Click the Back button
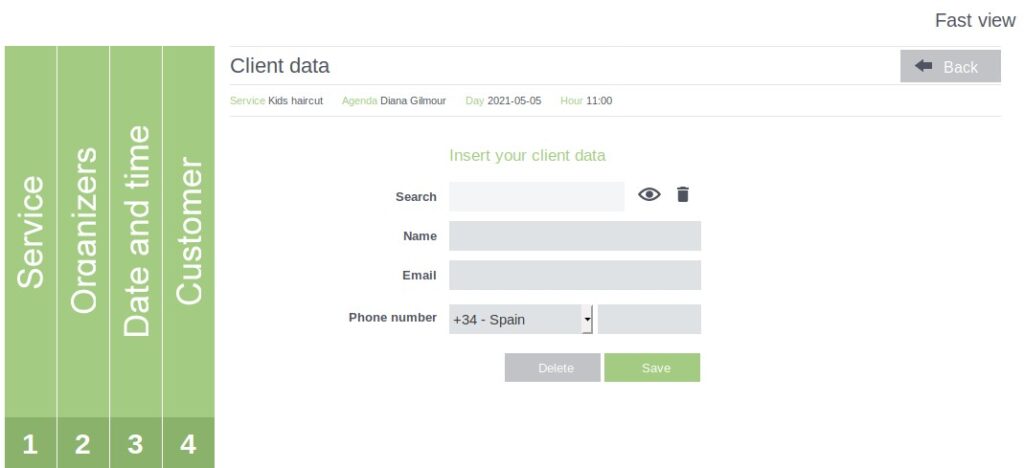 pos(950,66)
